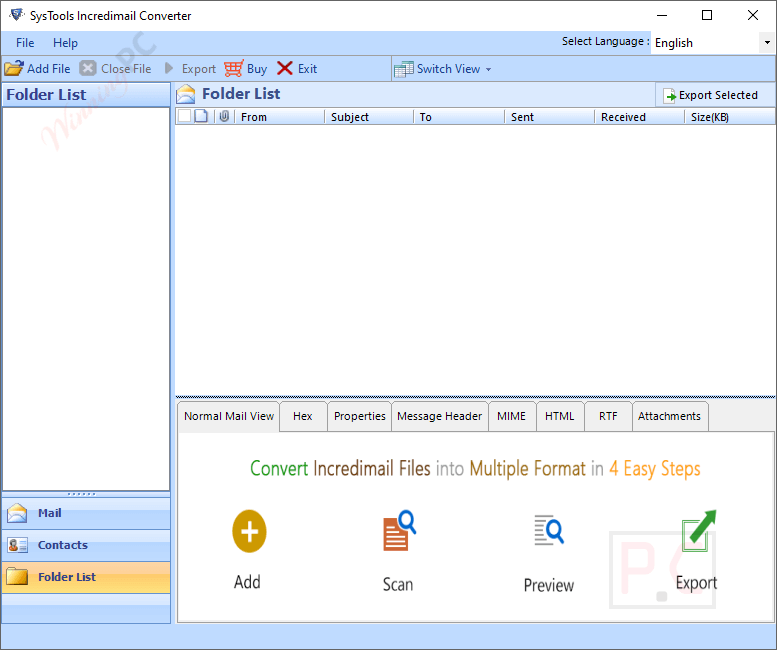
Task: Click the green Export arrow icon
Action: tap(699, 530)
